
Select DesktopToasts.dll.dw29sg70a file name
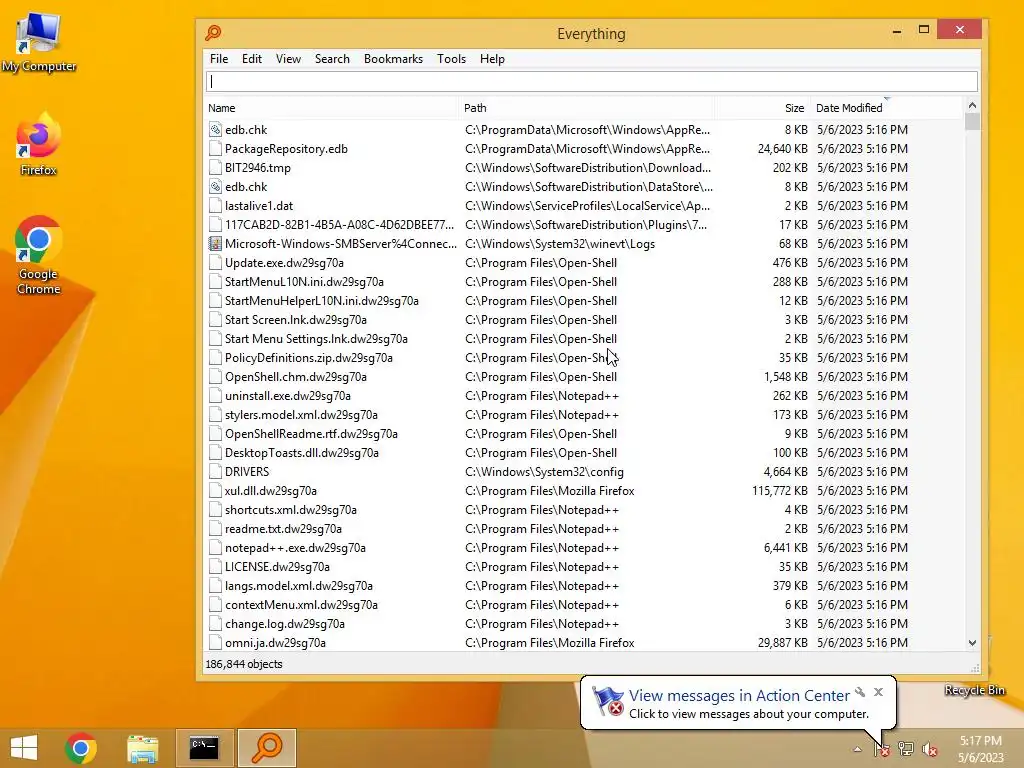coord(302,452)
